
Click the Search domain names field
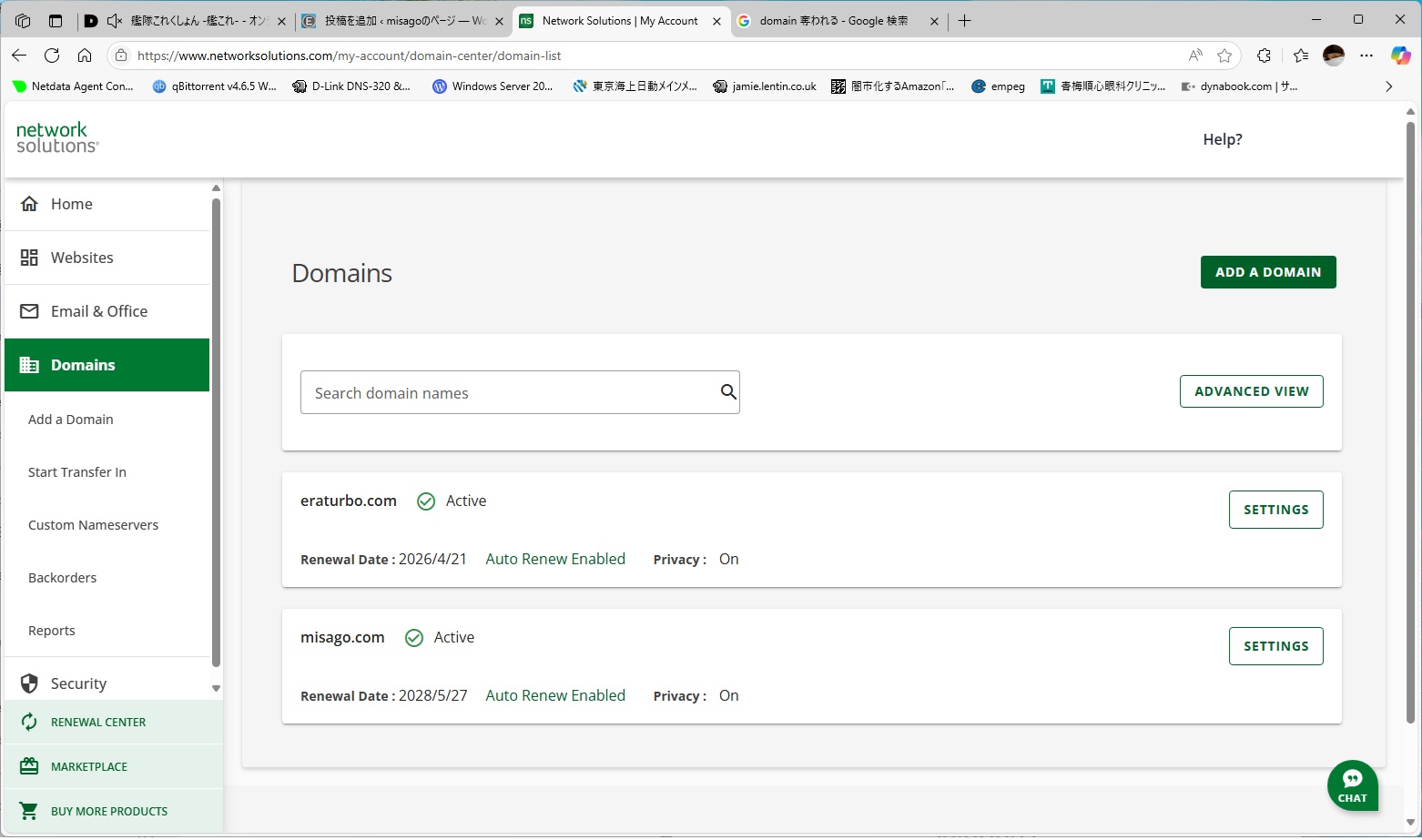pyautogui.click(x=520, y=392)
